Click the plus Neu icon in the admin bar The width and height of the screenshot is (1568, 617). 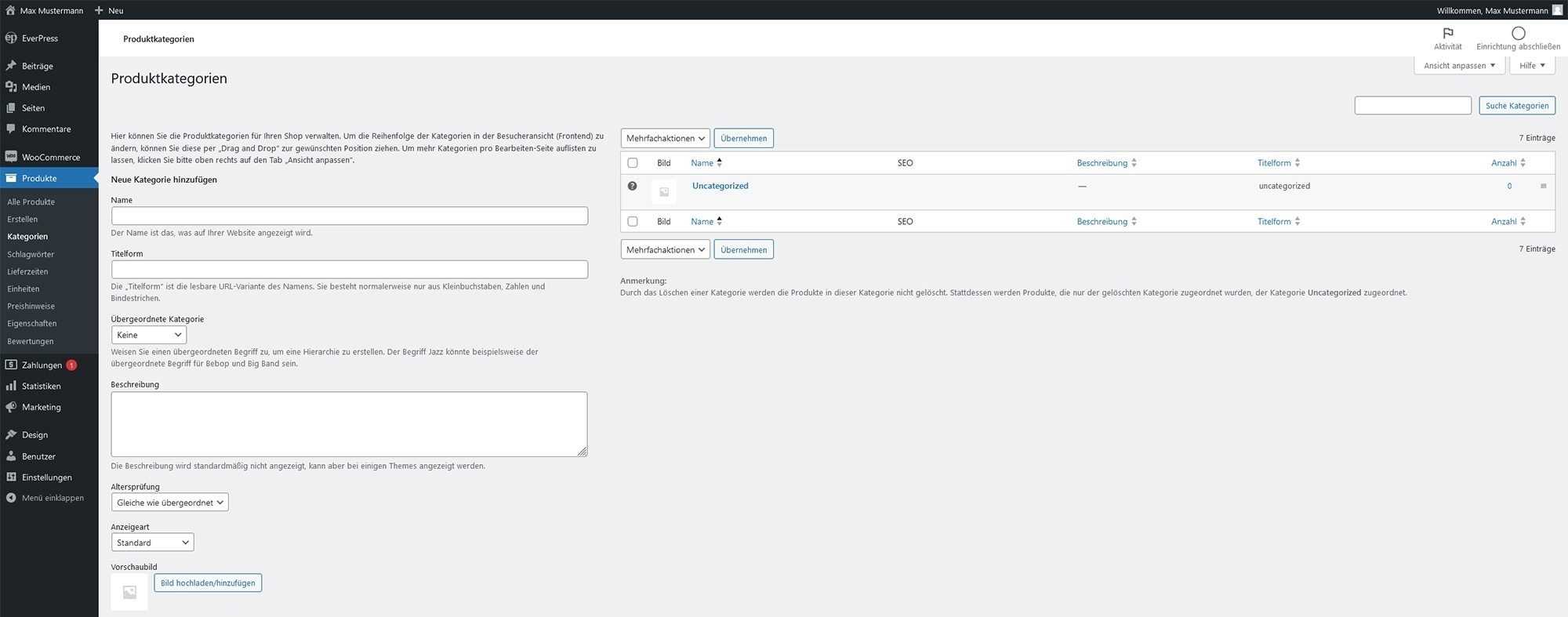pyautogui.click(x=99, y=10)
